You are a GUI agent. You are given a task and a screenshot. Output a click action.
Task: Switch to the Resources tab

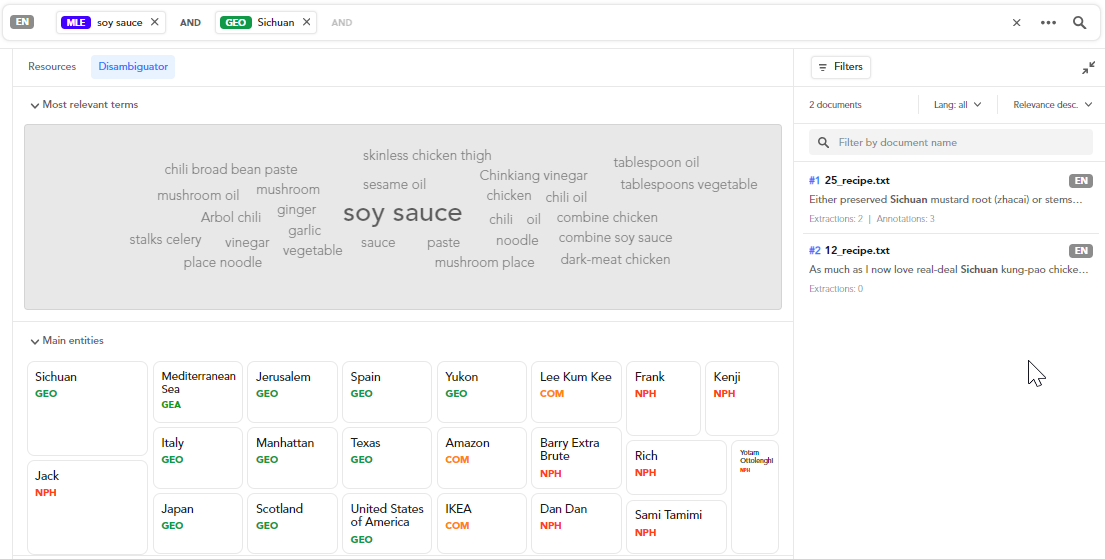coord(52,67)
